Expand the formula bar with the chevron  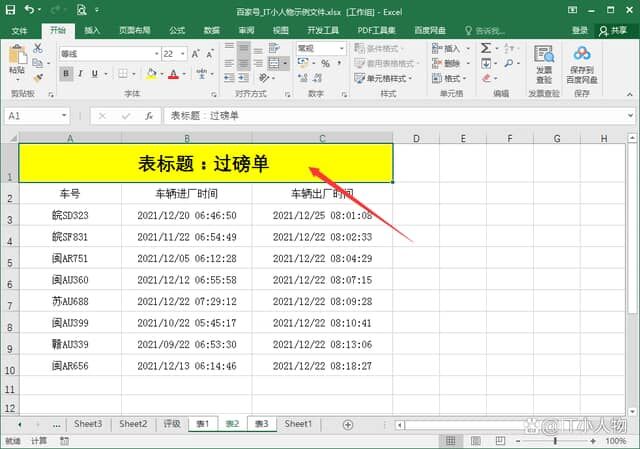click(x=631, y=116)
